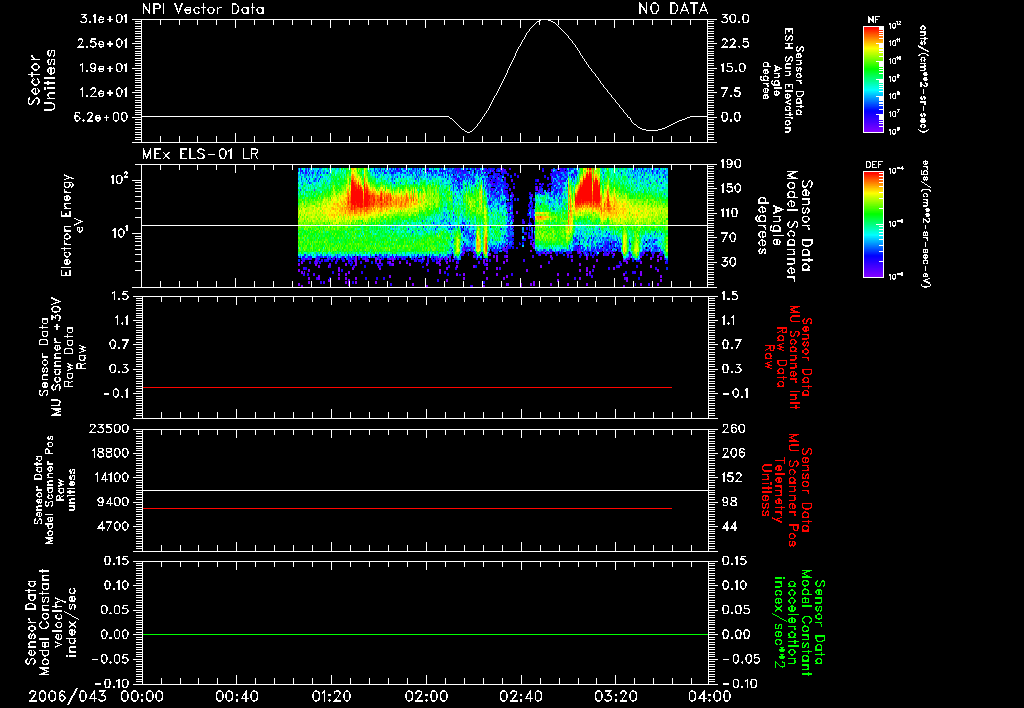Click the "2006/043" date label
This screenshot has width=1024, height=708.
coord(67,696)
